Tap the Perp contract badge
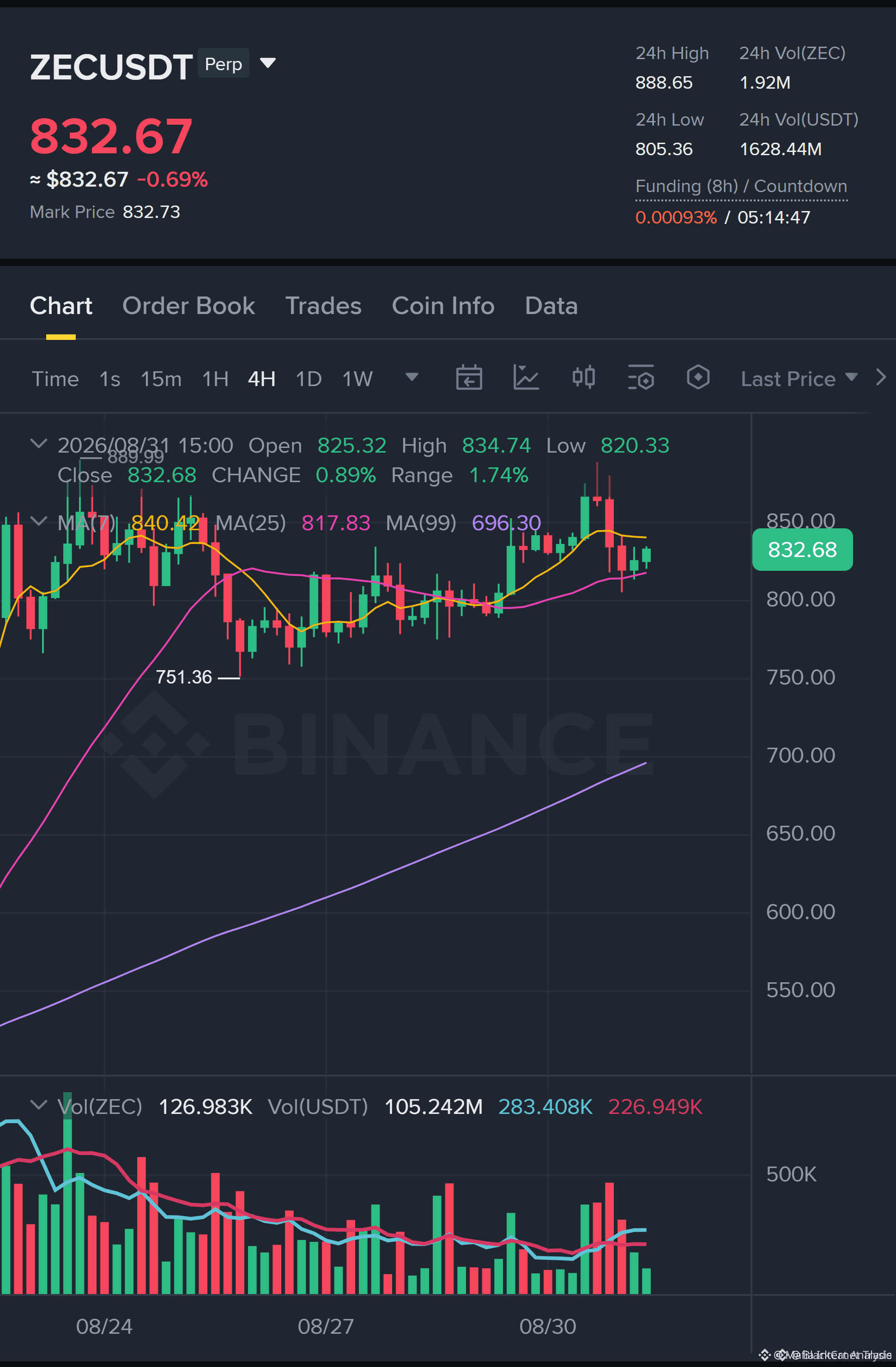Image resolution: width=896 pixels, height=1367 pixels. [224, 63]
